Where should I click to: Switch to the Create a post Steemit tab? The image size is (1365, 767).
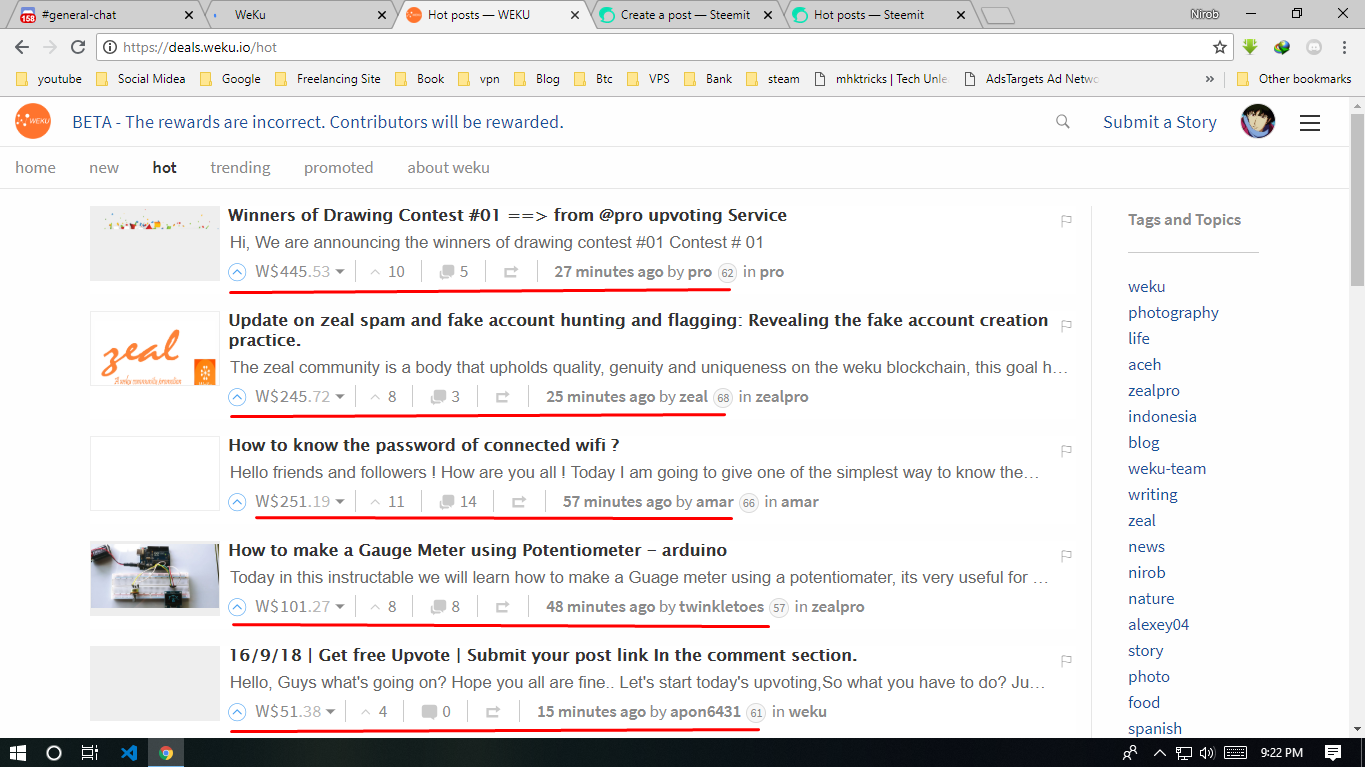pos(686,15)
